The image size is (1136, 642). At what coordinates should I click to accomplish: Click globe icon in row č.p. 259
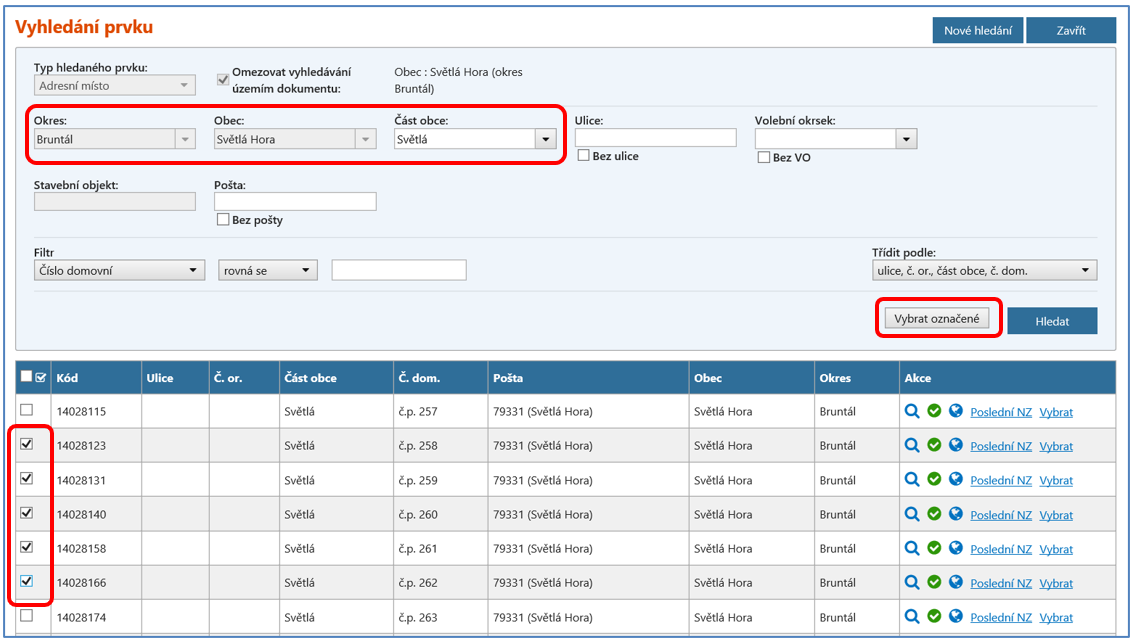click(956, 480)
